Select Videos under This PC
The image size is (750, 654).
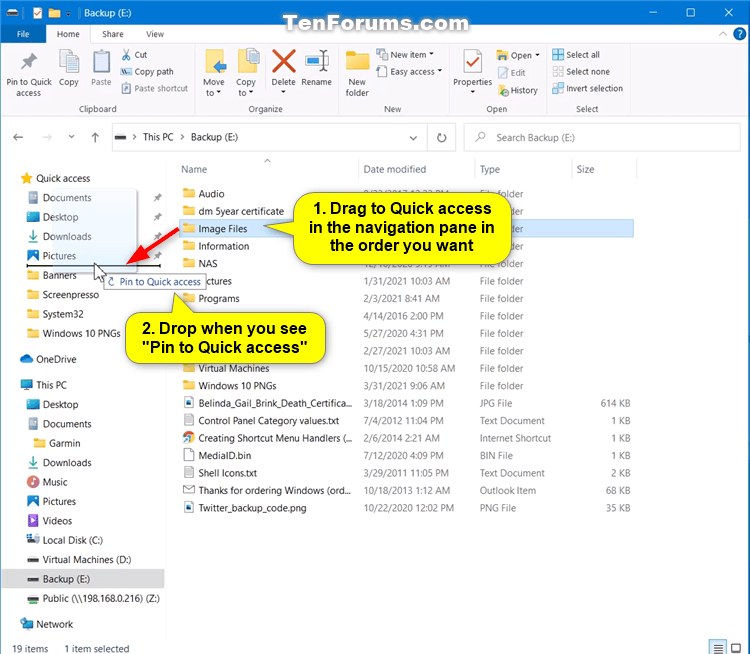point(50,521)
